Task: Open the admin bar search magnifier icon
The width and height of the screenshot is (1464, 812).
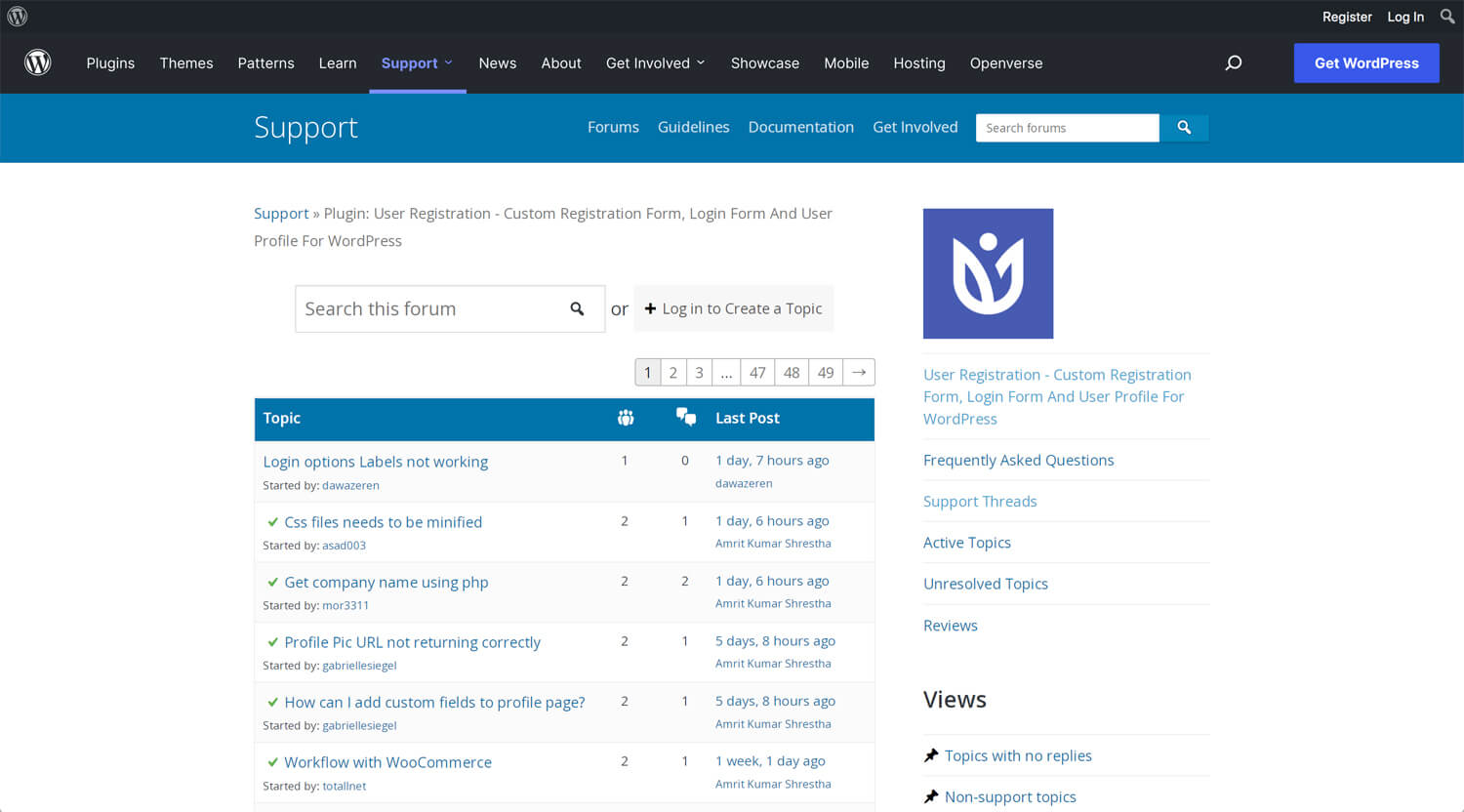Action: click(1447, 16)
